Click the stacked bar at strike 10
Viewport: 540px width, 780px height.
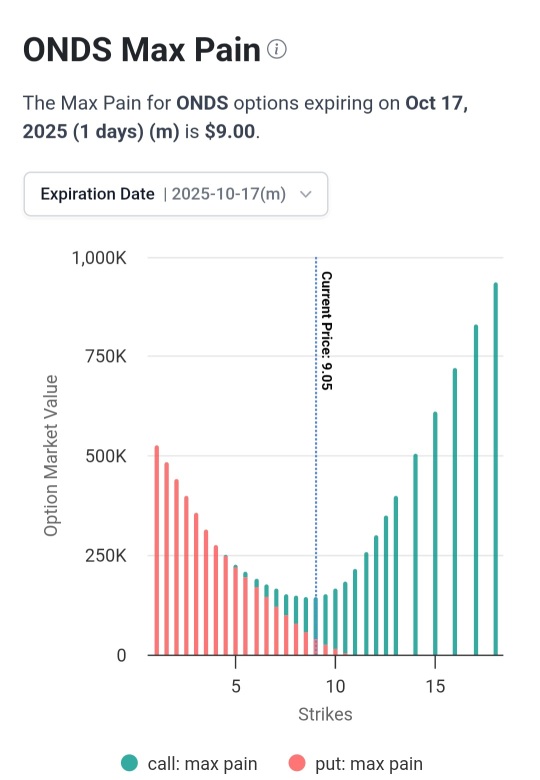335,622
